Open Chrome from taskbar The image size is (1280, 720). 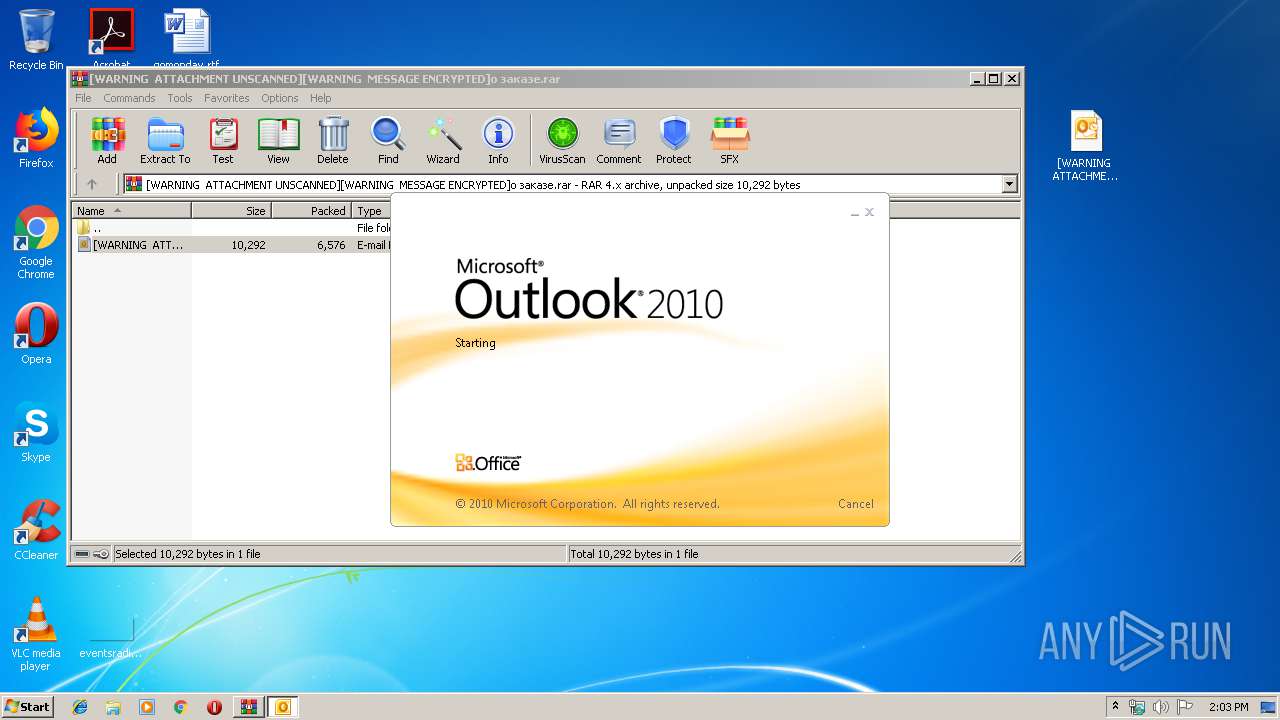(x=180, y=707)
